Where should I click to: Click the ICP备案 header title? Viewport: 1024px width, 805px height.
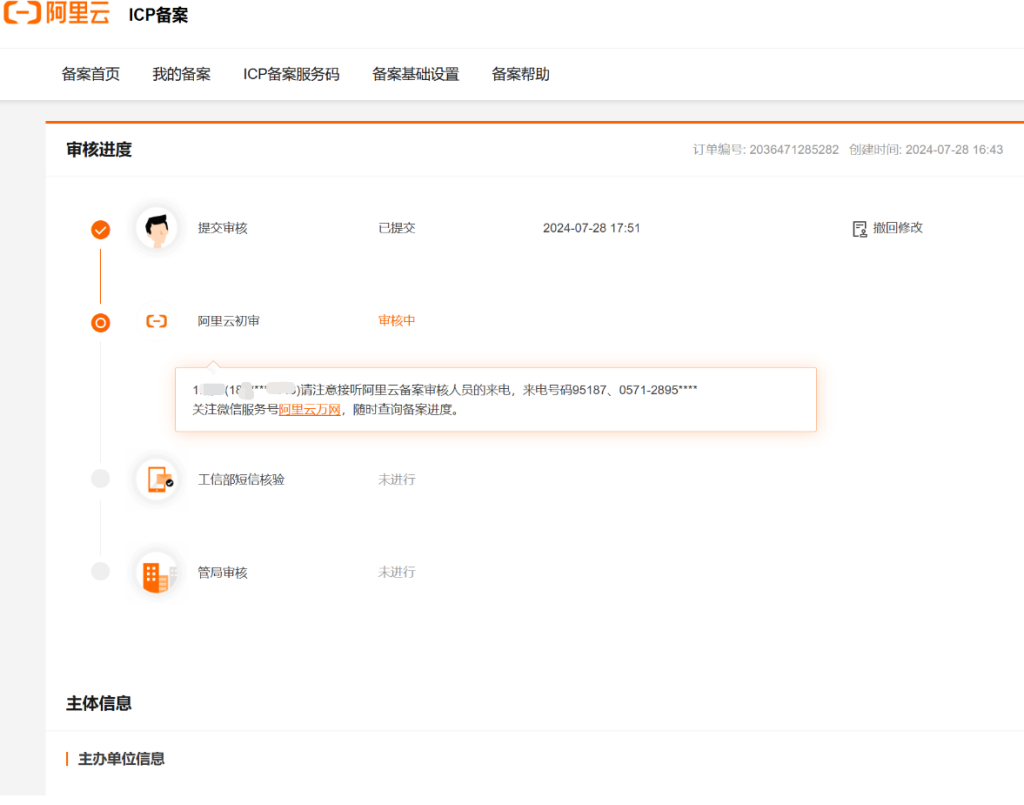158,16
